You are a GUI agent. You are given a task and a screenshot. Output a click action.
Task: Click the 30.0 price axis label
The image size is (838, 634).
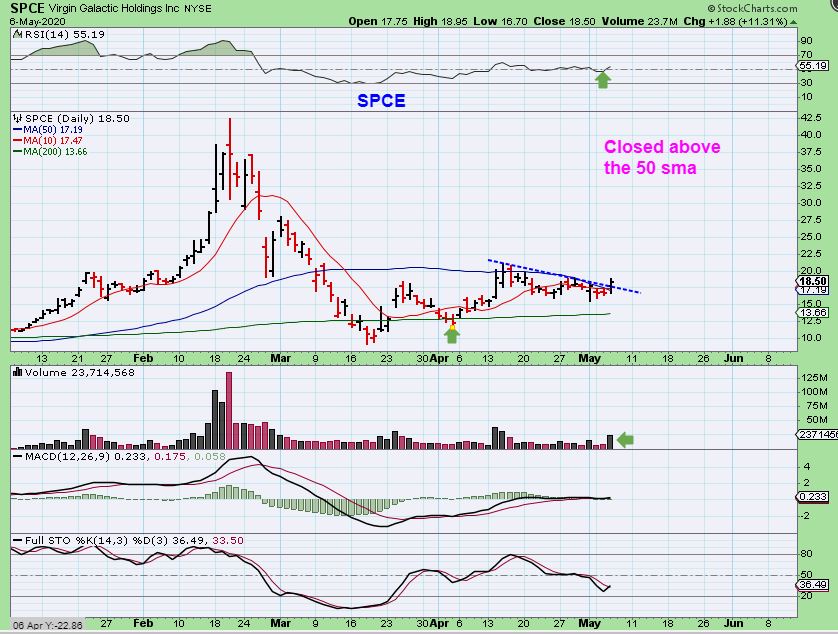(x=811, y=203)
